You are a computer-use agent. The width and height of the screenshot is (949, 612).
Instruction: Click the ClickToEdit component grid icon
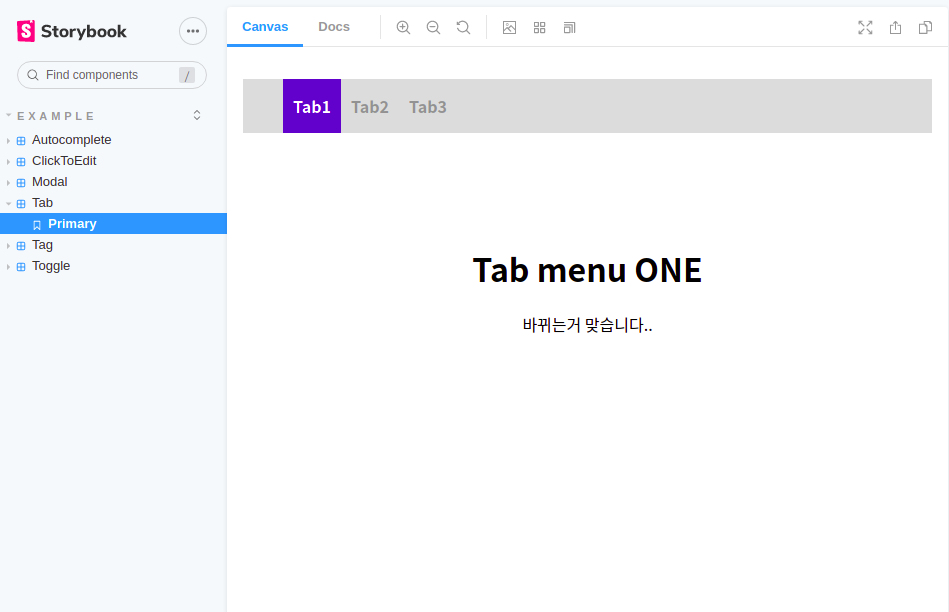point(21,162)
